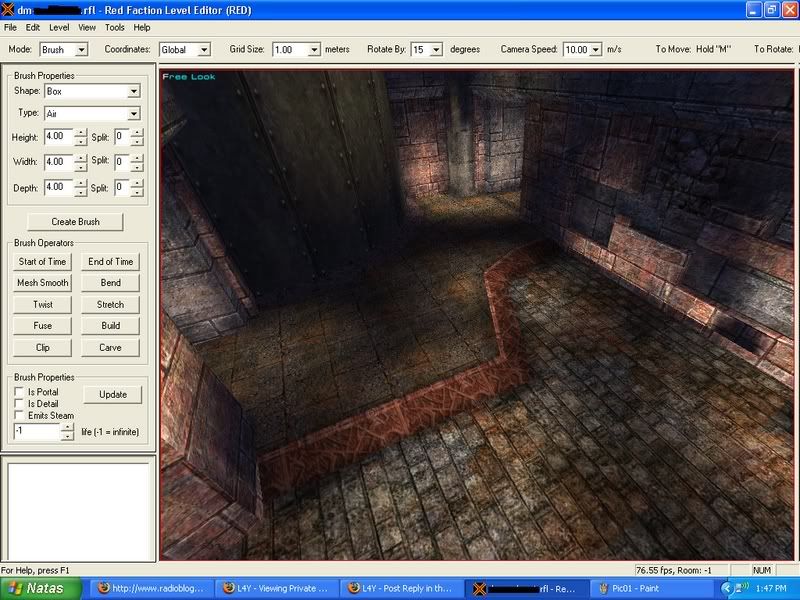
Task: Expand the Mode dropdown
Action: [x=82, y=50]
